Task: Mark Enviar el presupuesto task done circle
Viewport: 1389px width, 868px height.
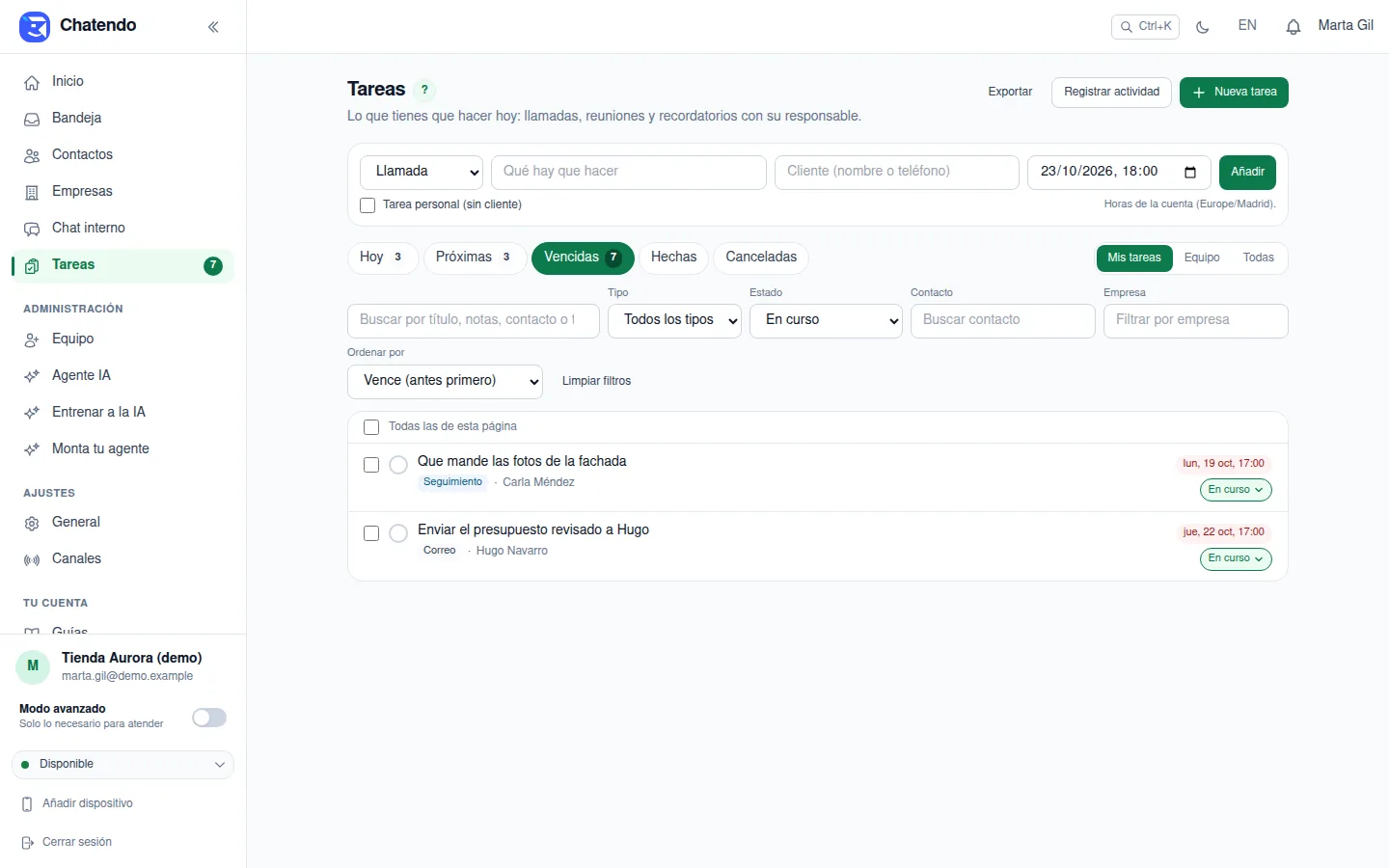Action: click(x=398, y=533)
